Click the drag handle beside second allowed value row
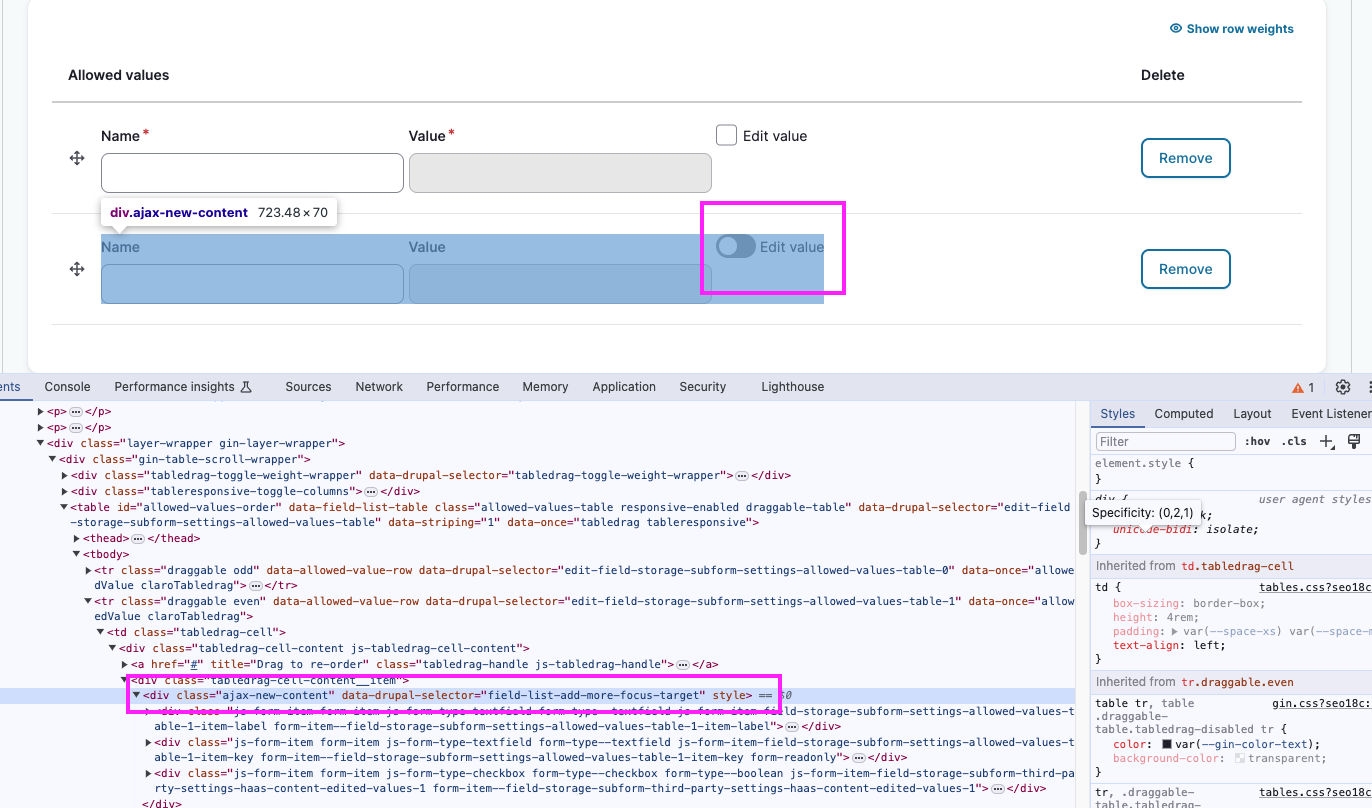Screen dimensions: 1372x808 tap(77, 269)
